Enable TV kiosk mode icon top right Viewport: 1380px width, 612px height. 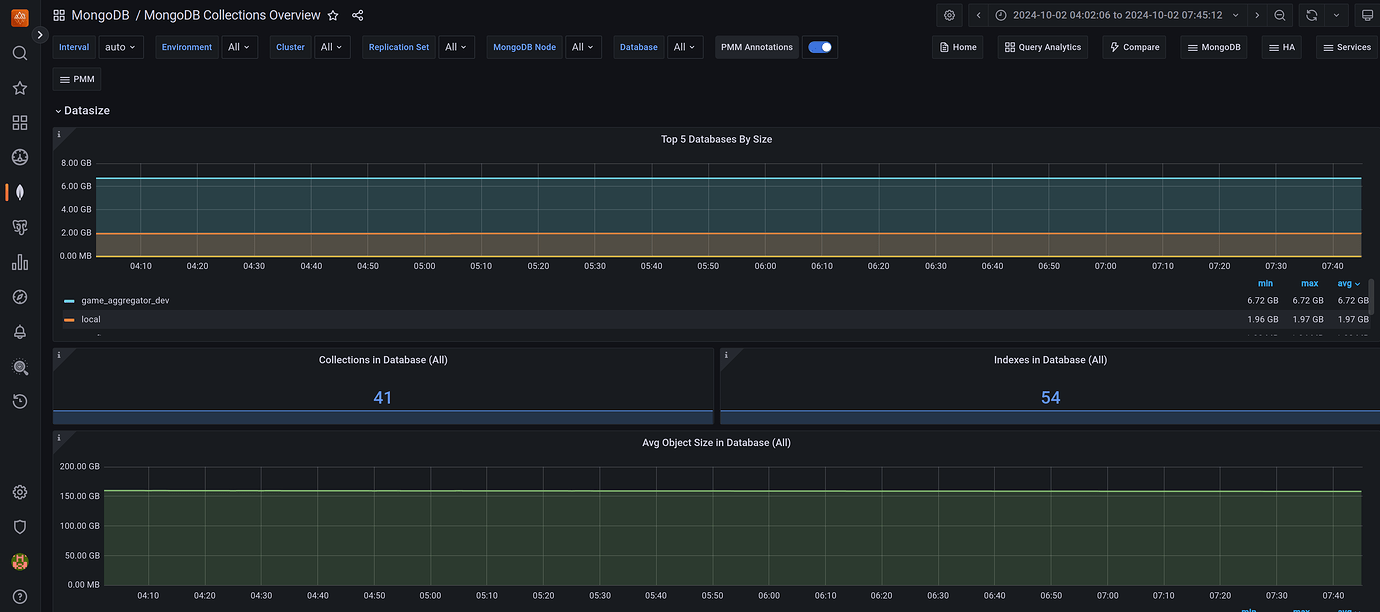click(1368, 15)
